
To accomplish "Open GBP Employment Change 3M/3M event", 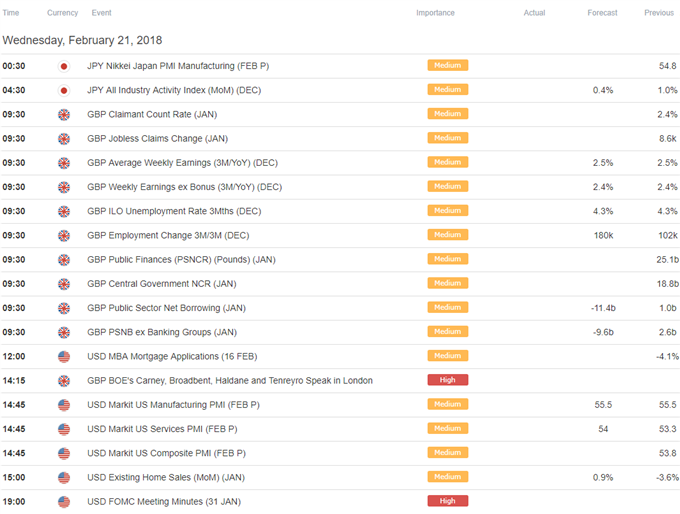I will click(168, 236).
